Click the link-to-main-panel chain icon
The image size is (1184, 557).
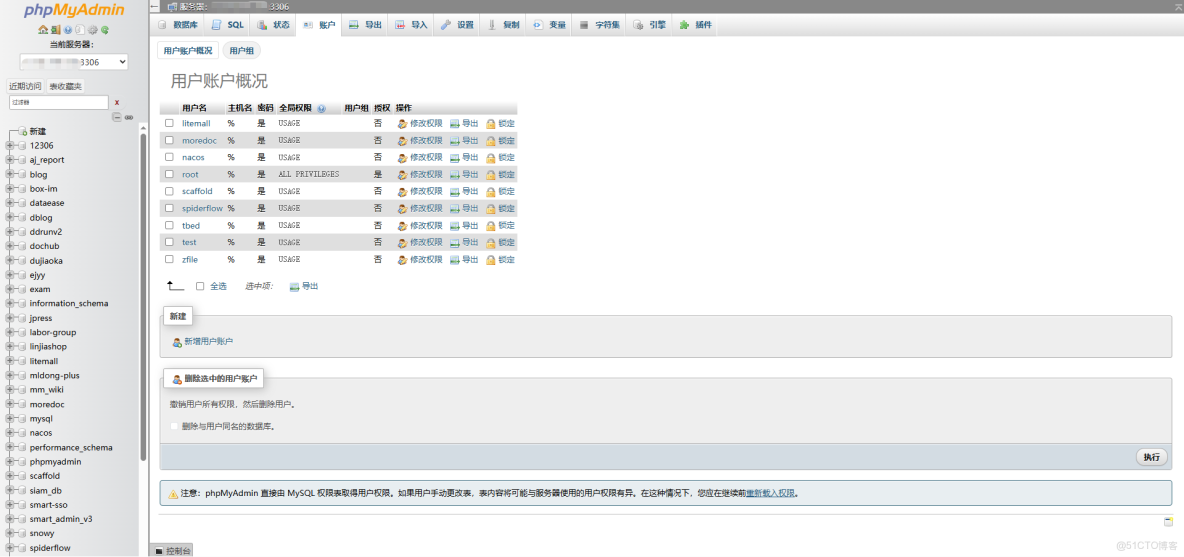[x=128, y=117]
